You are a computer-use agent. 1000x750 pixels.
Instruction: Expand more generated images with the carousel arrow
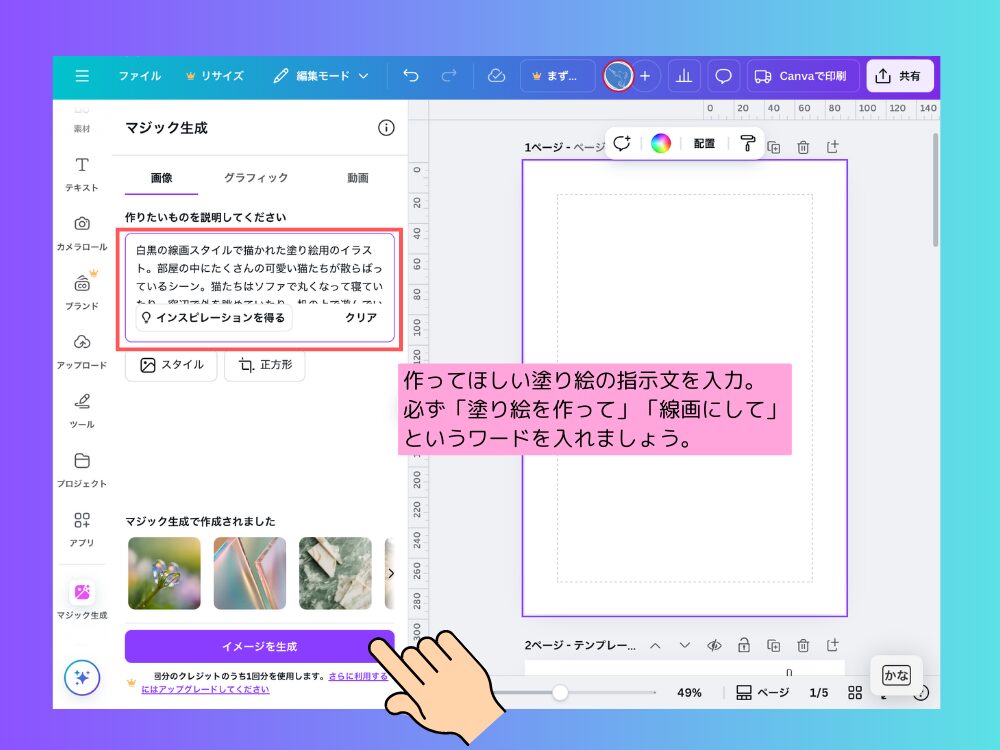click(392, 573)
